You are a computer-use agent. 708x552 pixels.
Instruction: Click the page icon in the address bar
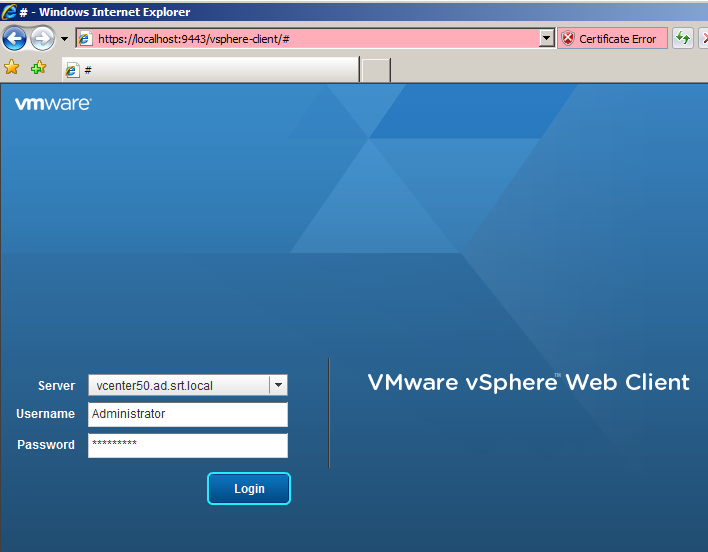84,39
